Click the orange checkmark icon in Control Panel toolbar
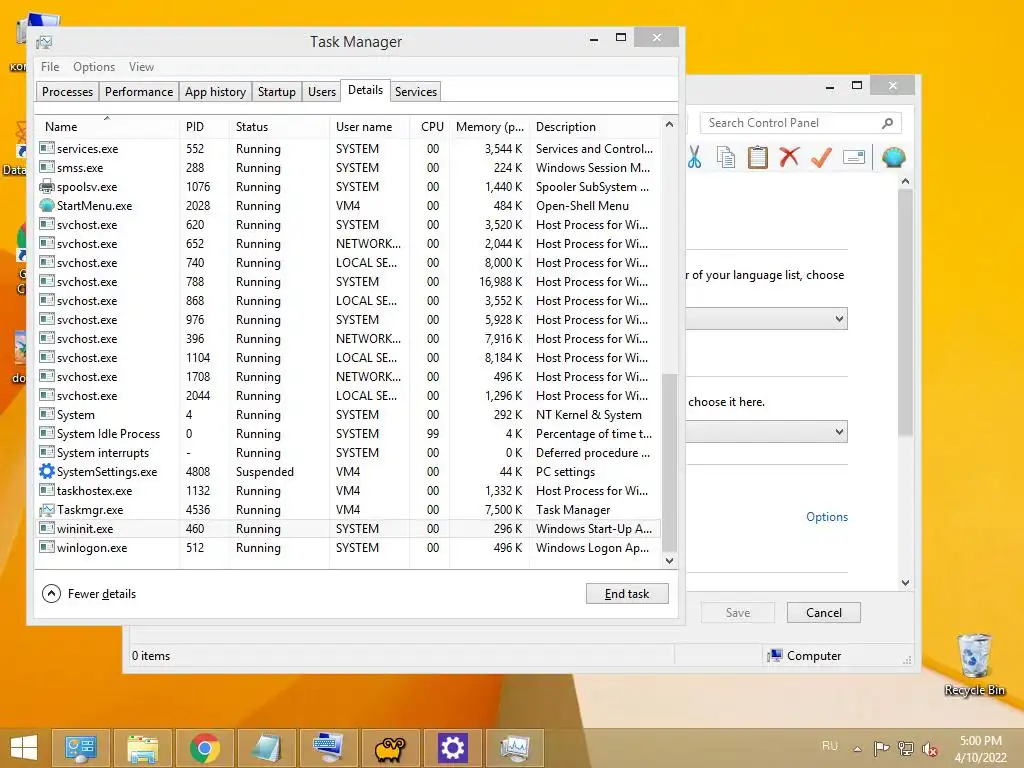Screen dimensions: 1024x768 (x=822, y=157)
